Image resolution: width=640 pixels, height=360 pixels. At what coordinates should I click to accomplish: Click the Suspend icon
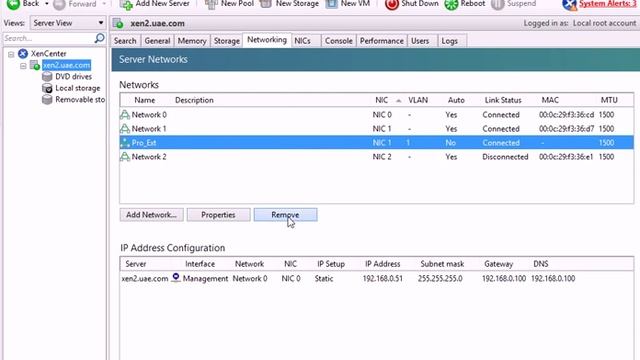click(498, 4)
